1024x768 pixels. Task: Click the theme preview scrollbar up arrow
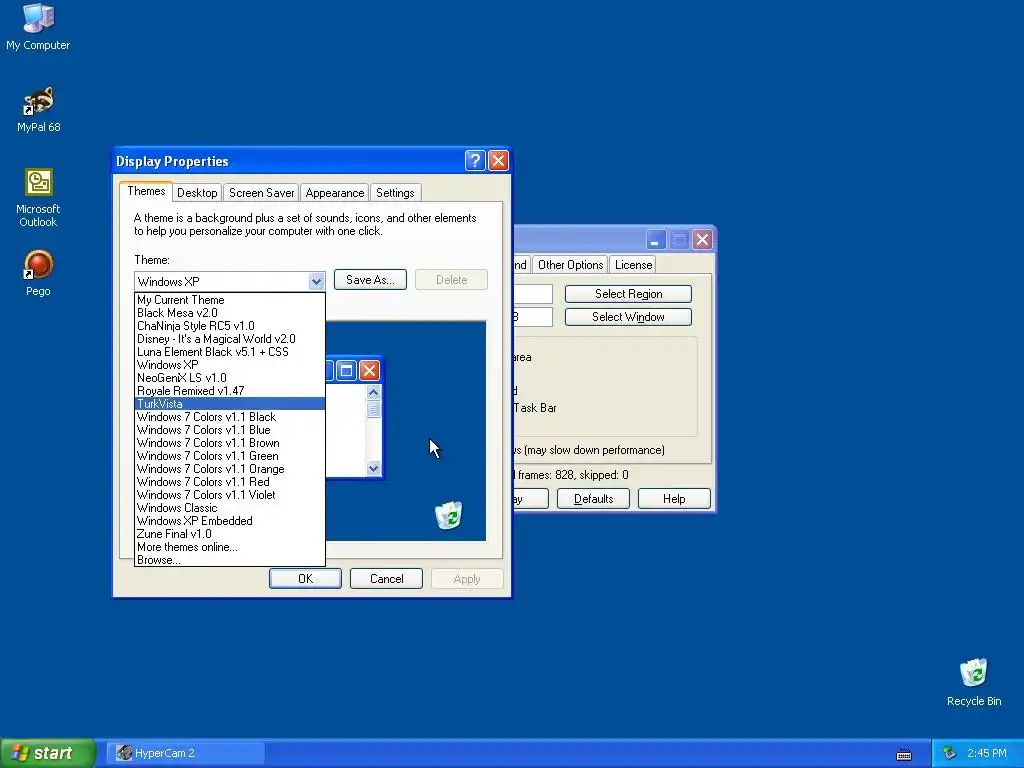tap(374, 392)
